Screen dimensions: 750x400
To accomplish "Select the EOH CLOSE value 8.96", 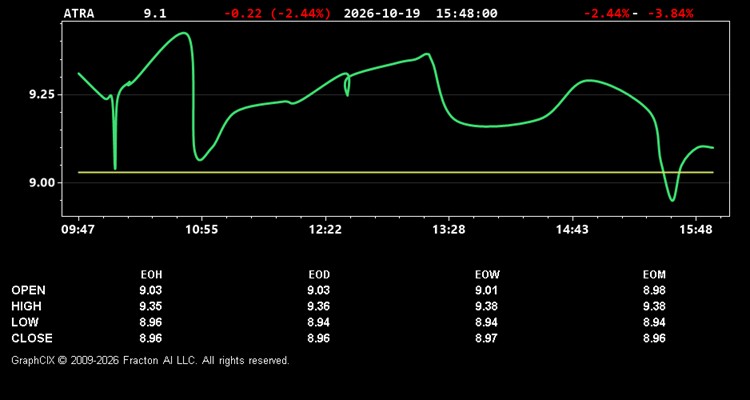I will [x=151, y=338].
